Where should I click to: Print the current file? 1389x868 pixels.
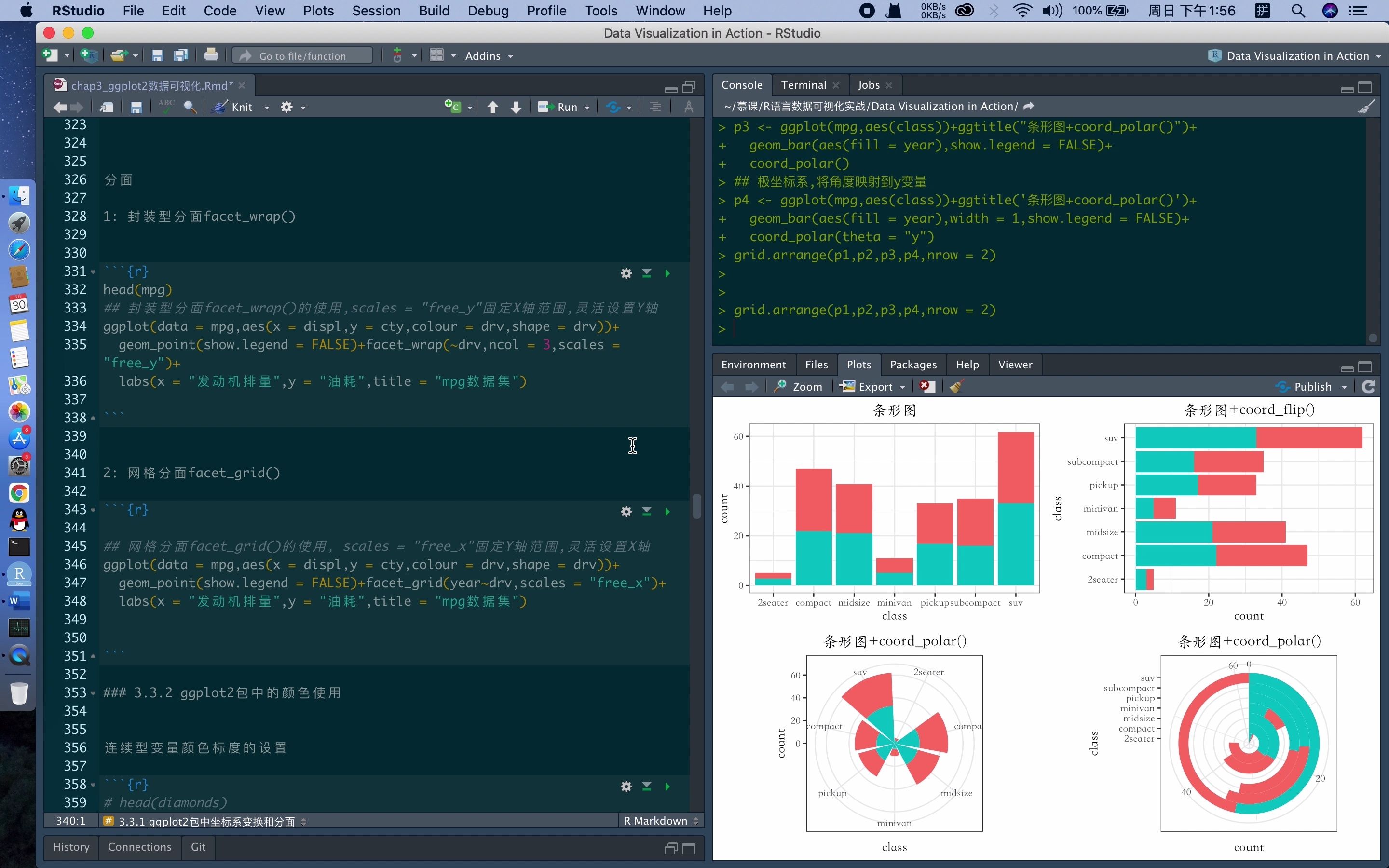[211, 55]
